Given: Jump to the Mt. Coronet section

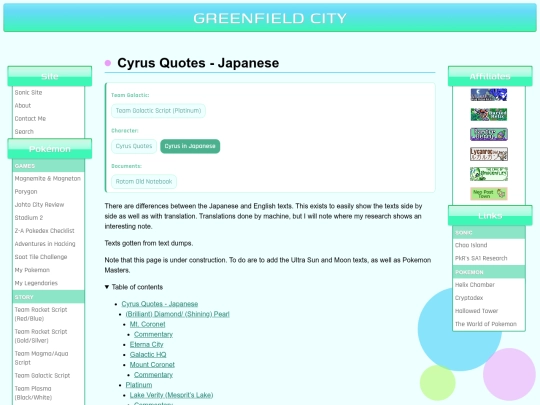Looking at the screenshot, I should pos(147,324).
